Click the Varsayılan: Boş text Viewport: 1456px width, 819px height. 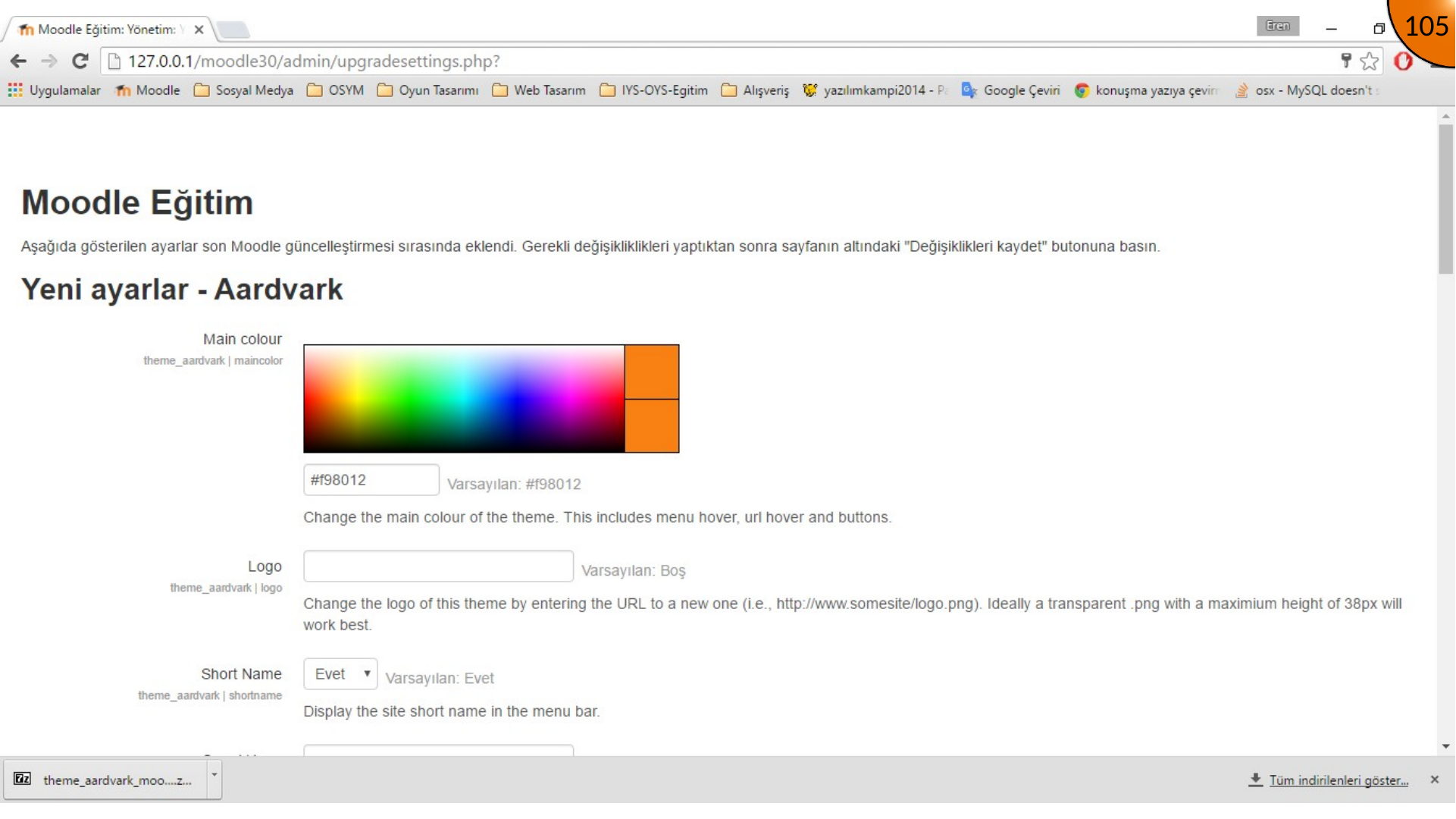634,570
